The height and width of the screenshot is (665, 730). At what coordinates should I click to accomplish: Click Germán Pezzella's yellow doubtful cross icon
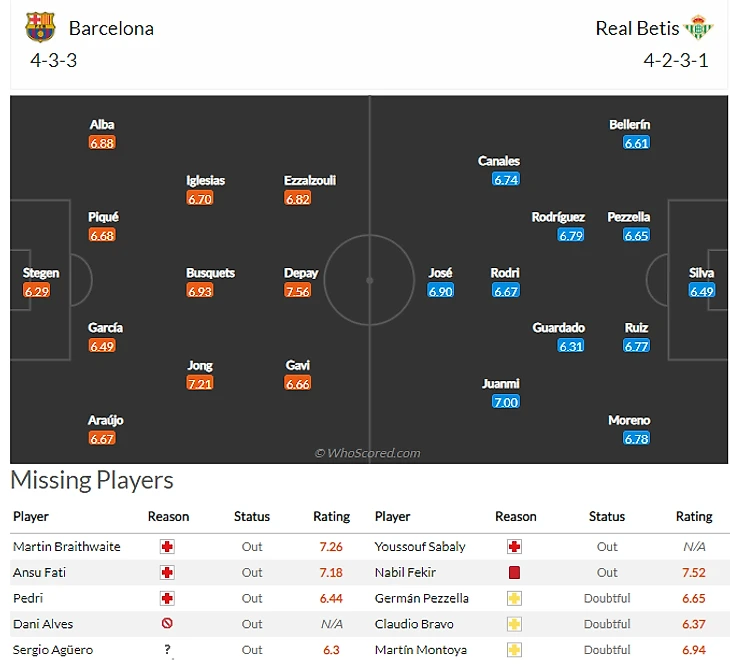pyautogui.click(x=515, y=599)
